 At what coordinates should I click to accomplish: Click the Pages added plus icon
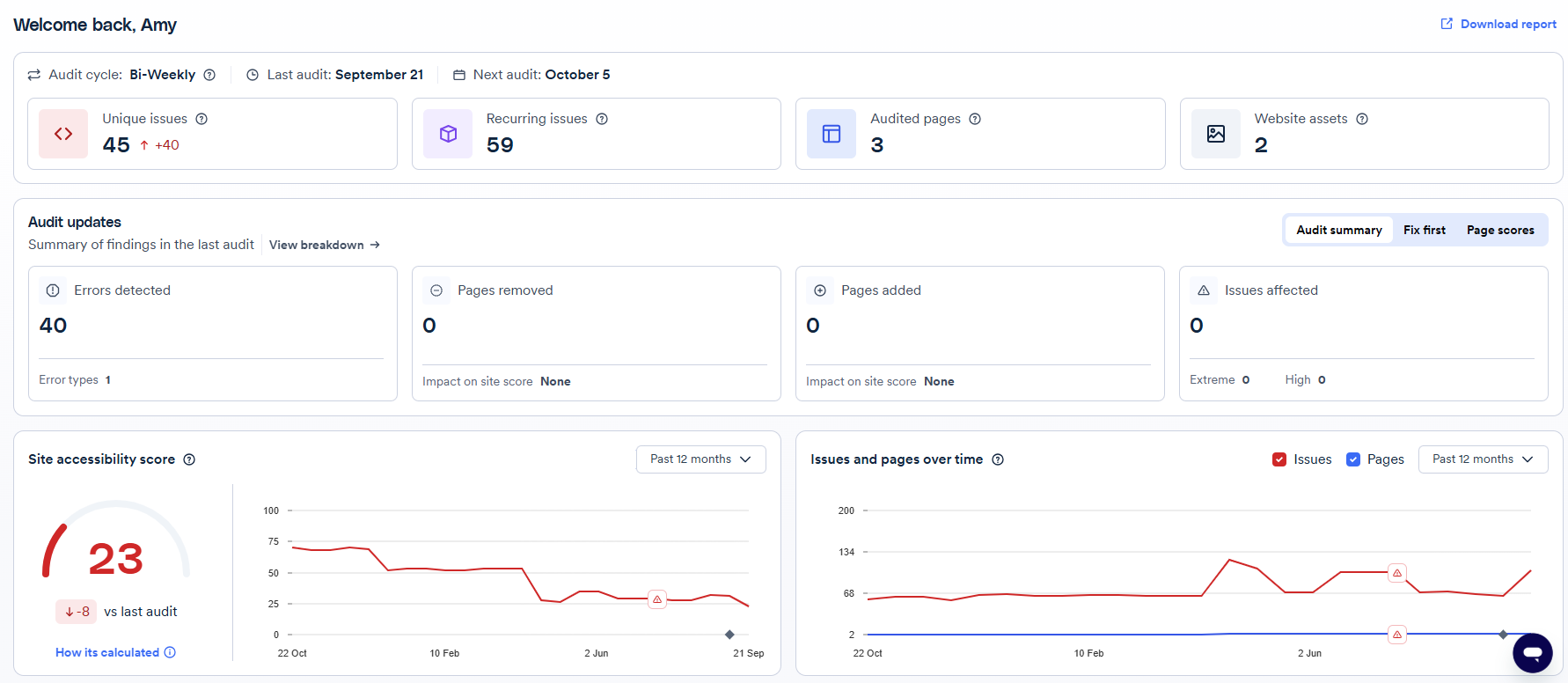820,290
